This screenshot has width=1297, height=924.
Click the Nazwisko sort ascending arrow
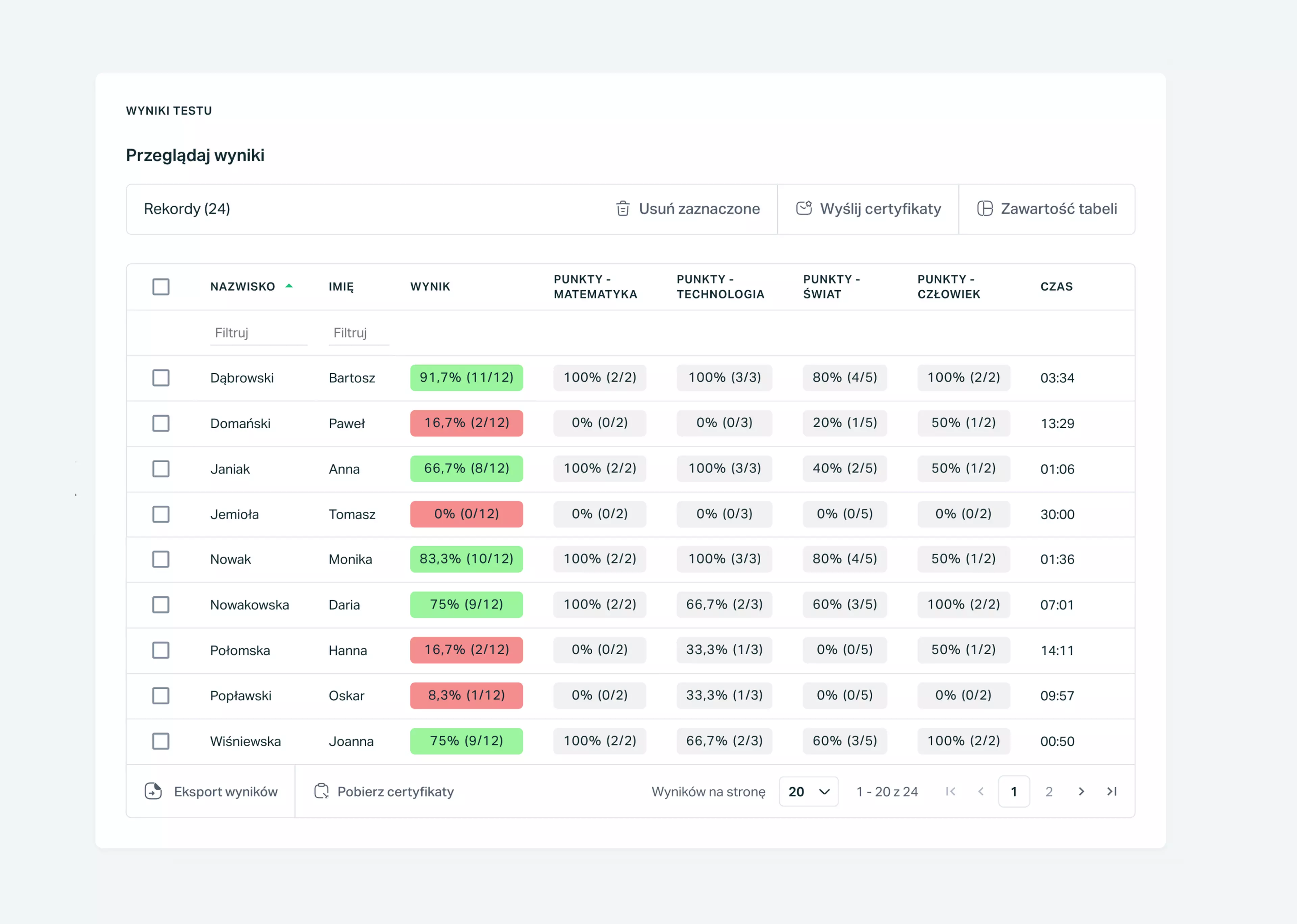(289, 286)
